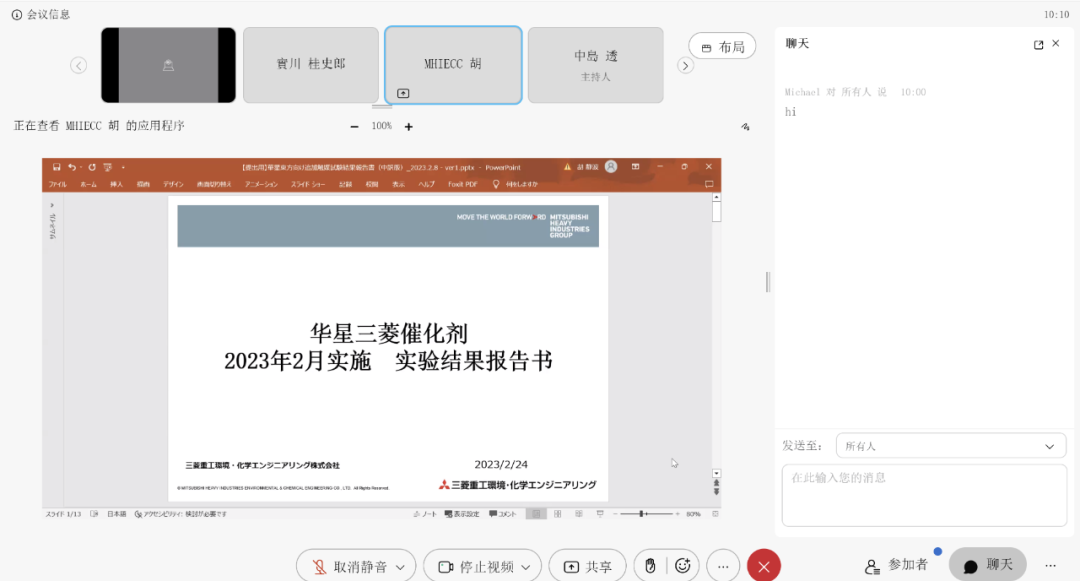1080x581 pixels.
Task: Leave the meeting with red X button
Action: (x=764, y=566)
